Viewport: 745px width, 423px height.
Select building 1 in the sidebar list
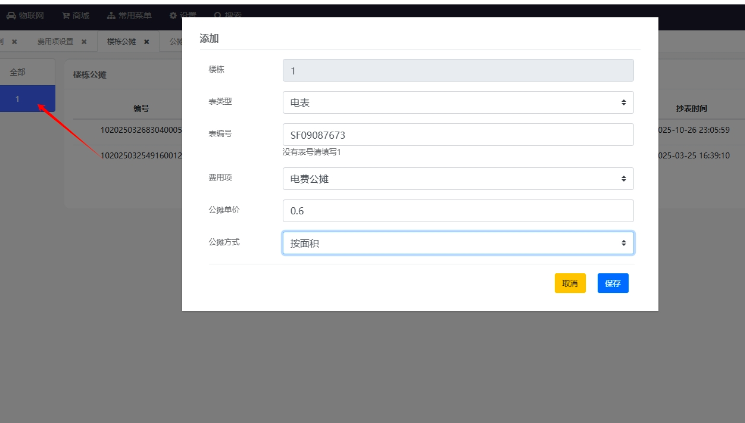(27, 99)
